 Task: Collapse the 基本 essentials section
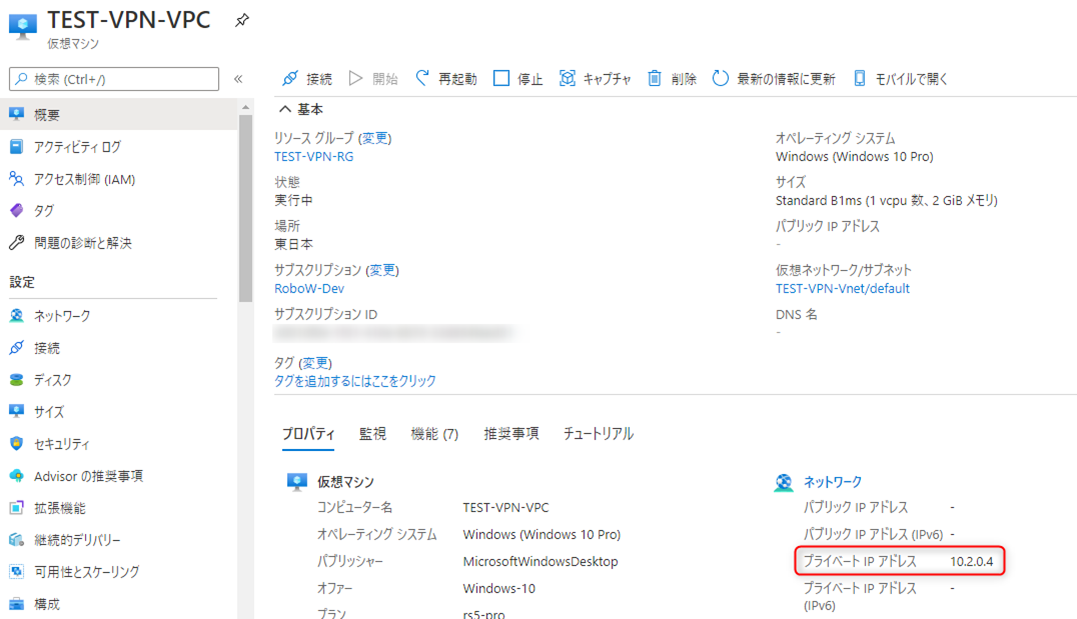click(285, 109)
